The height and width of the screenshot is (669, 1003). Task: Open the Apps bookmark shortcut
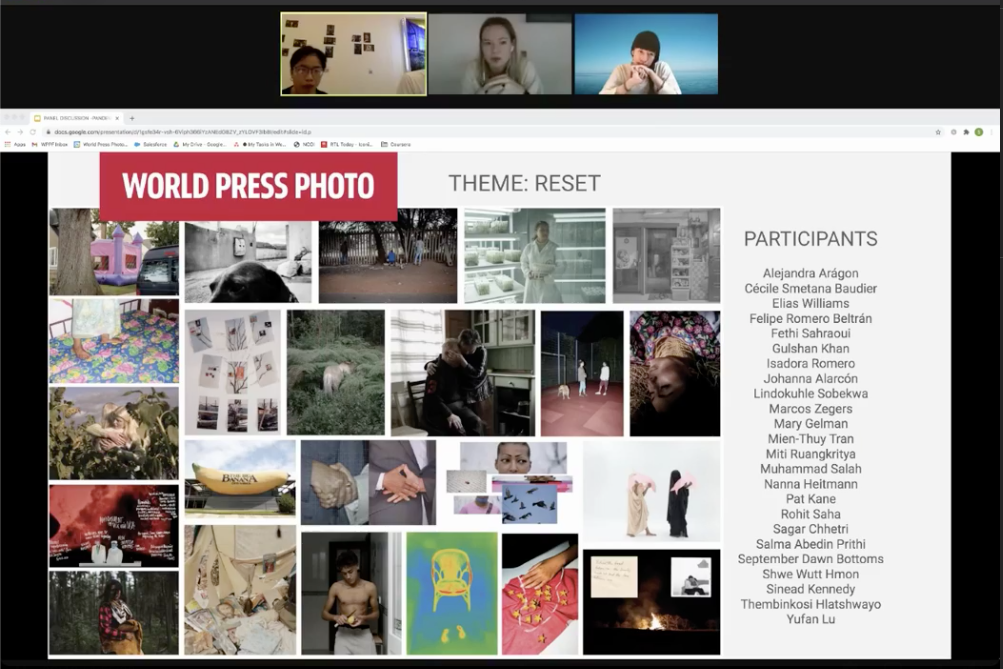click(x=15, y=145)
